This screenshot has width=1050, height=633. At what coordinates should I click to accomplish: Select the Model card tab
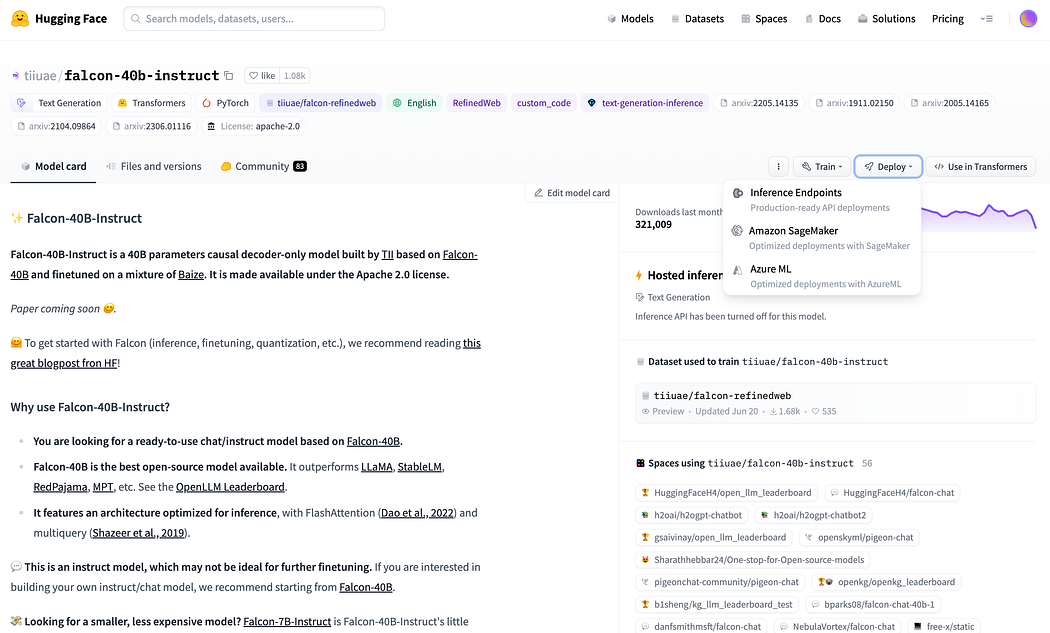pyautogui.click(x=54, y=166)
